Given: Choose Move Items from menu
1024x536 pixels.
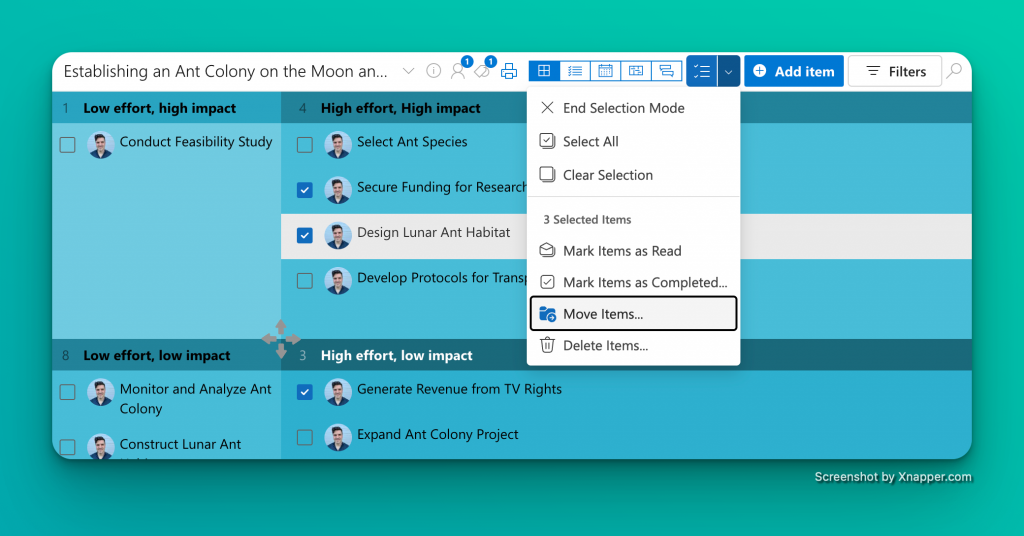Looking at the screenshot, I should (633, 314).
